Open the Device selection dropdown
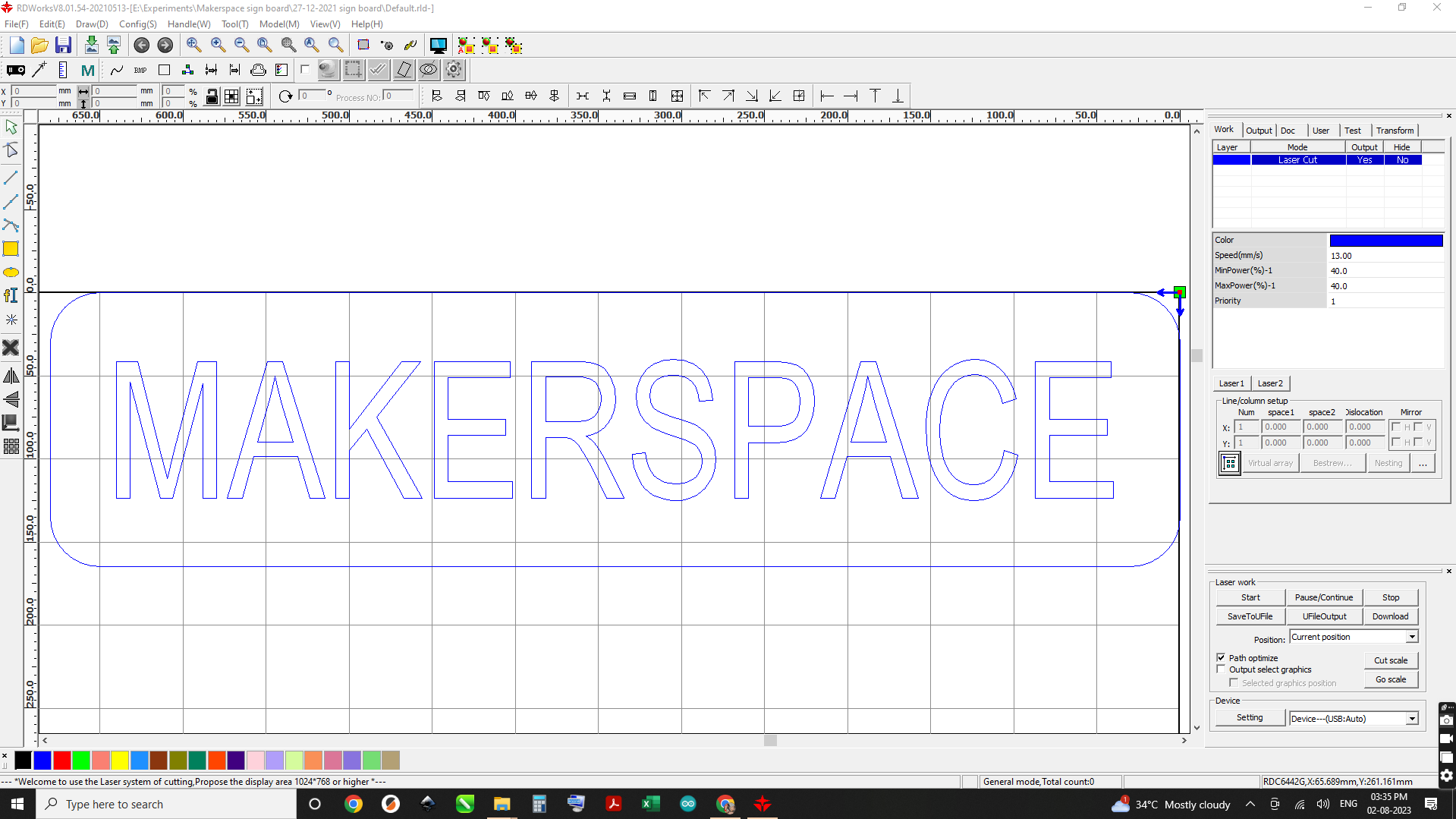The height and width of the screenshot is (819, 1456). pos(1411,718)
